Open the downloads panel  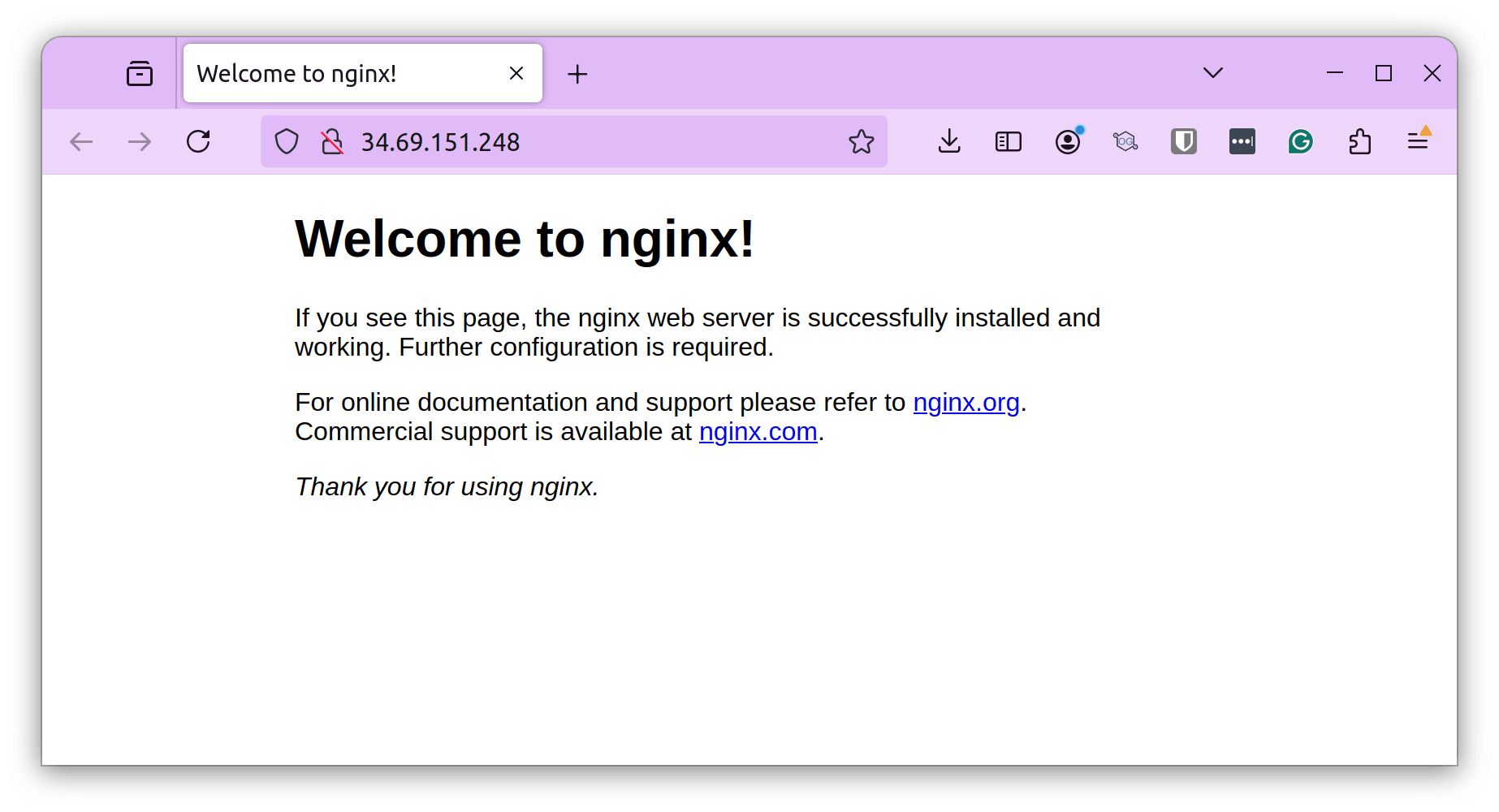(949, 142)
